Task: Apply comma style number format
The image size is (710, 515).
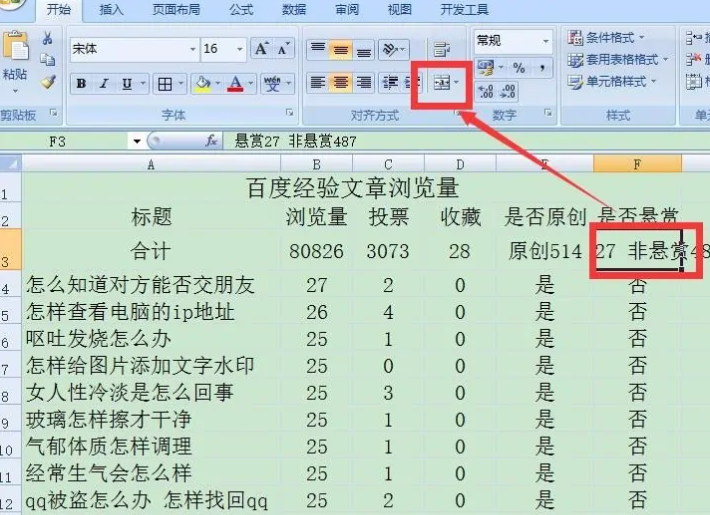Action: coord(542,68)
